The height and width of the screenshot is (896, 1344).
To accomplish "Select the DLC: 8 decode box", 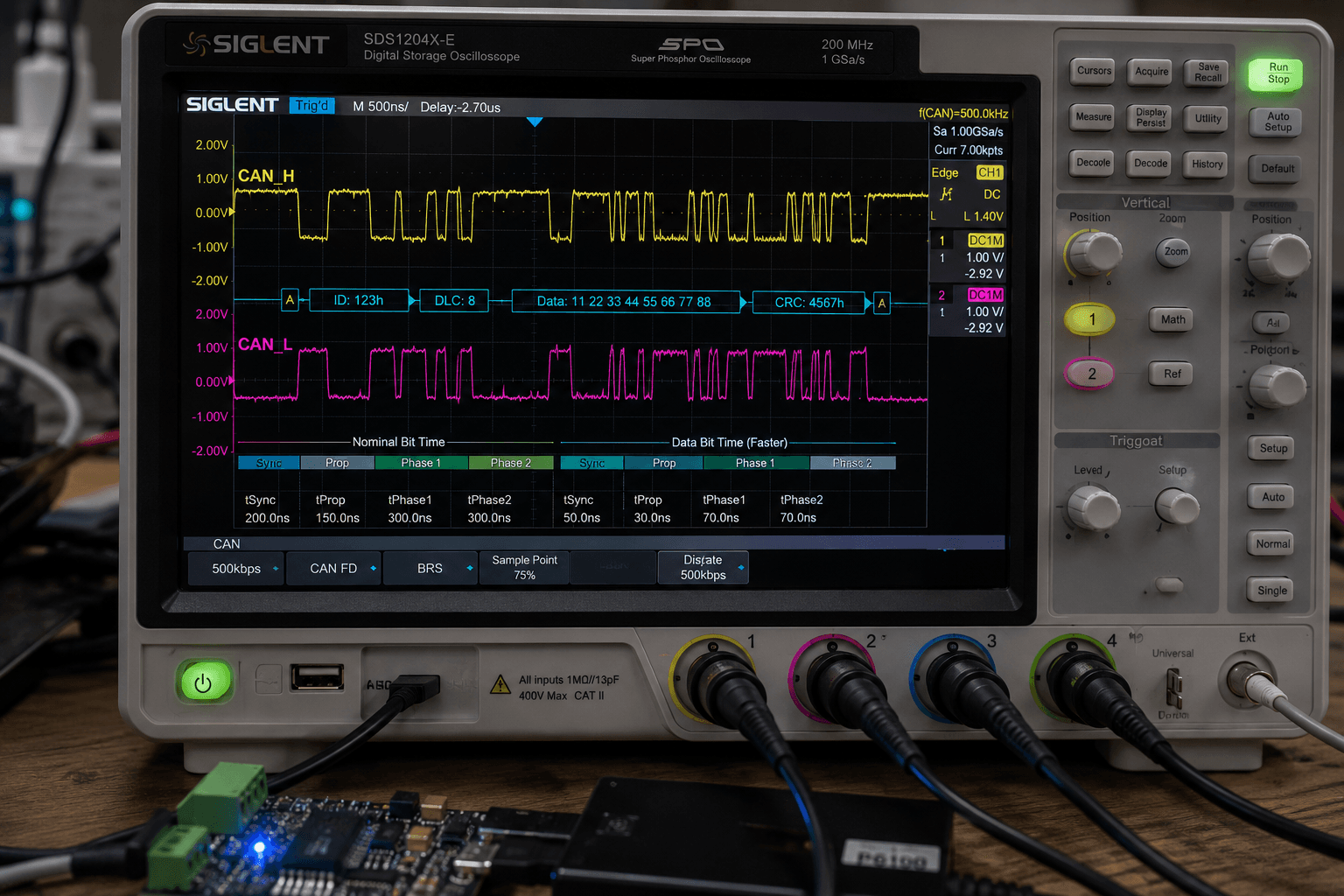I will point(455,301).
